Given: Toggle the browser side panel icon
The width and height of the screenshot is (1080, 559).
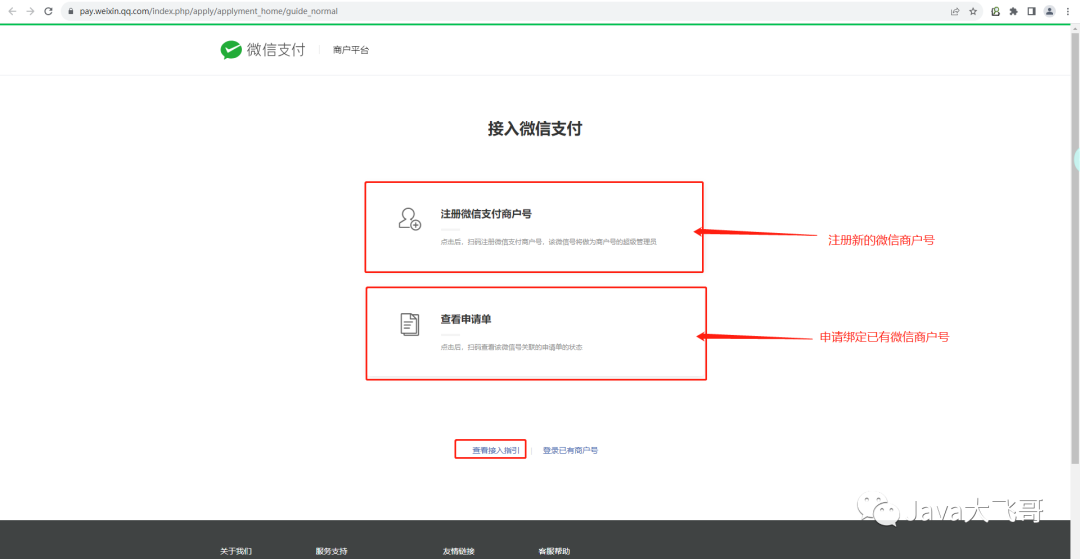Looking at the screenshot, I should tap(1031, 11).
